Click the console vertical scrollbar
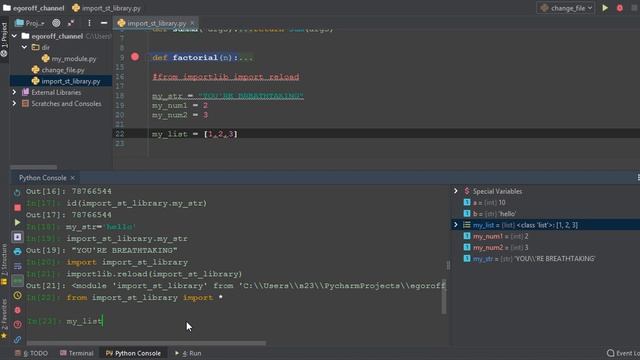 444,298
